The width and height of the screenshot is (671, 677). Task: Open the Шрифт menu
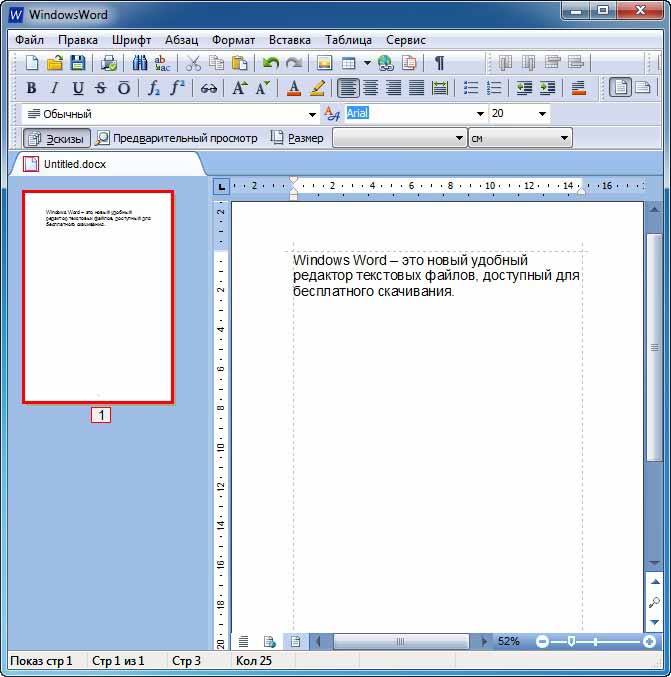(x=131, y=40)
